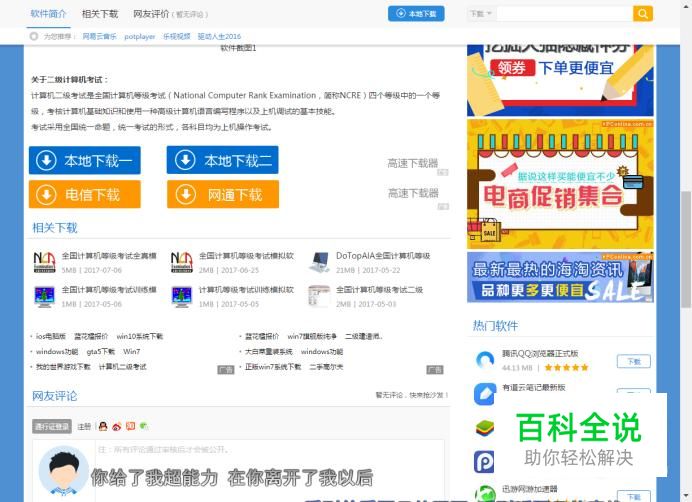The width and height of the screenshot is (692, 502).
Task: Open the 网友评价 tab
Action: [151, 14]
